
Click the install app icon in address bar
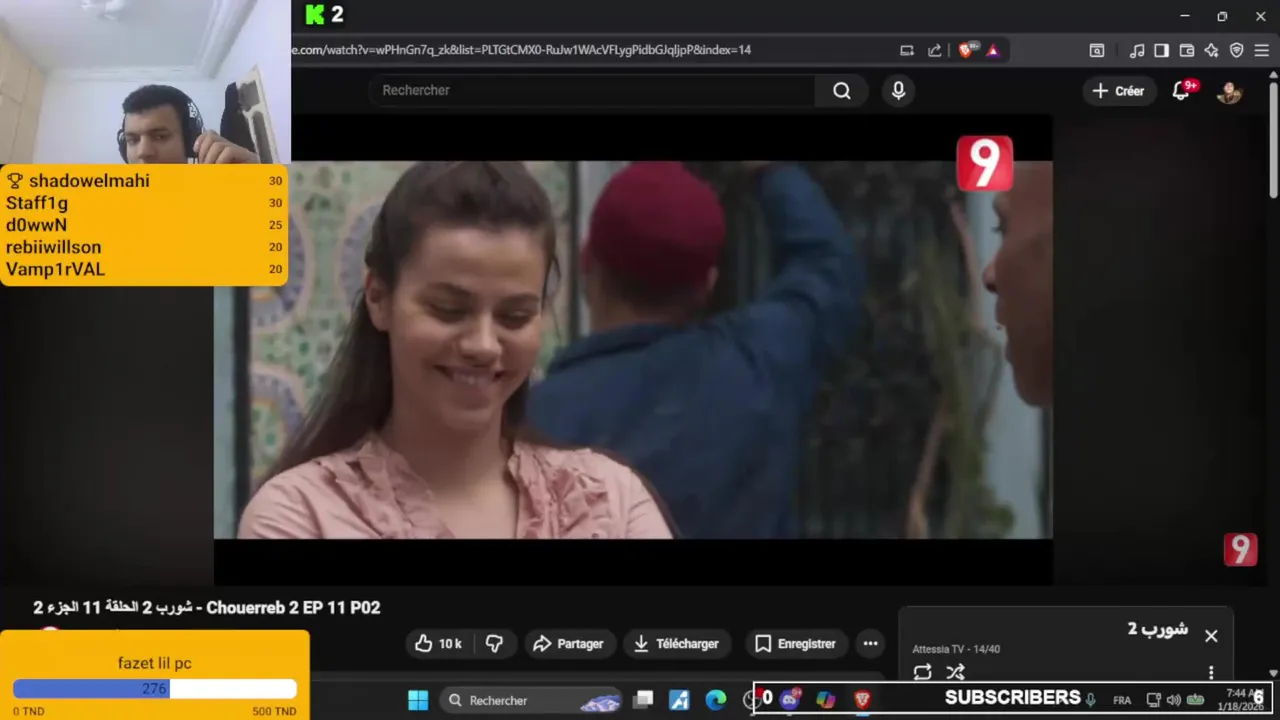tap(907, 50)
